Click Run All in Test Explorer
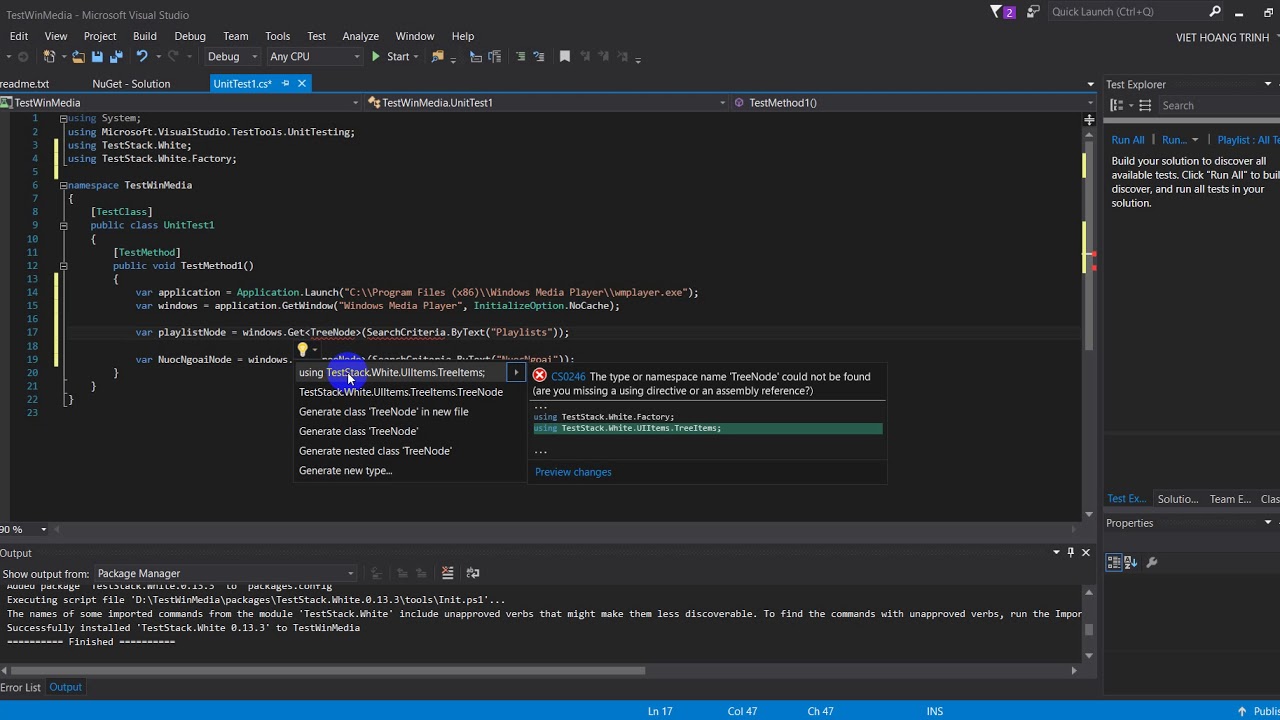This screenshot has width=1280, height=720. click(x=1128, y=140)
